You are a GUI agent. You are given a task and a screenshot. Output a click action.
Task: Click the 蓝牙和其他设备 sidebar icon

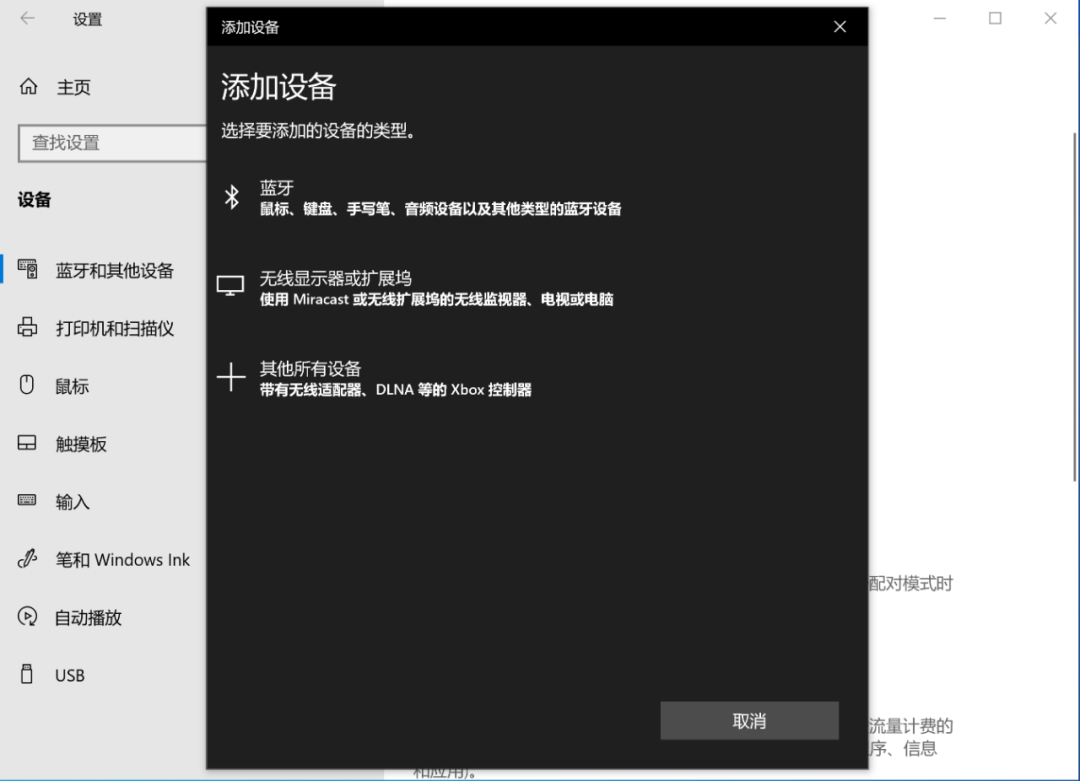pos(28,269)
